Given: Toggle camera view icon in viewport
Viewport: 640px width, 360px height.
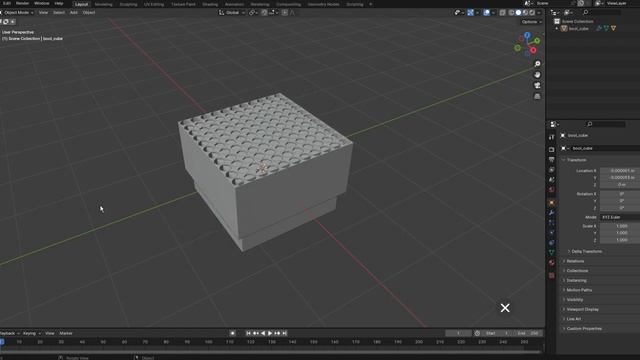Looking at the screenshot, I should coord(537,85).
